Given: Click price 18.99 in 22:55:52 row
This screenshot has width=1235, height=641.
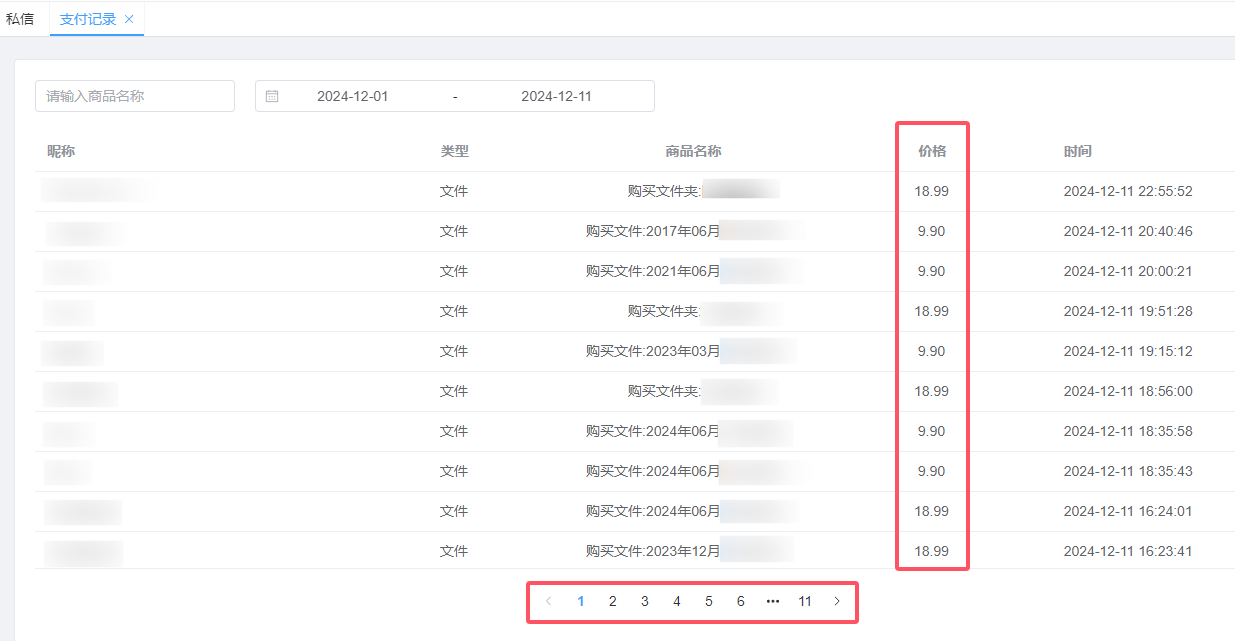Looking at the screenshot, I should click(x=932, y=191).
